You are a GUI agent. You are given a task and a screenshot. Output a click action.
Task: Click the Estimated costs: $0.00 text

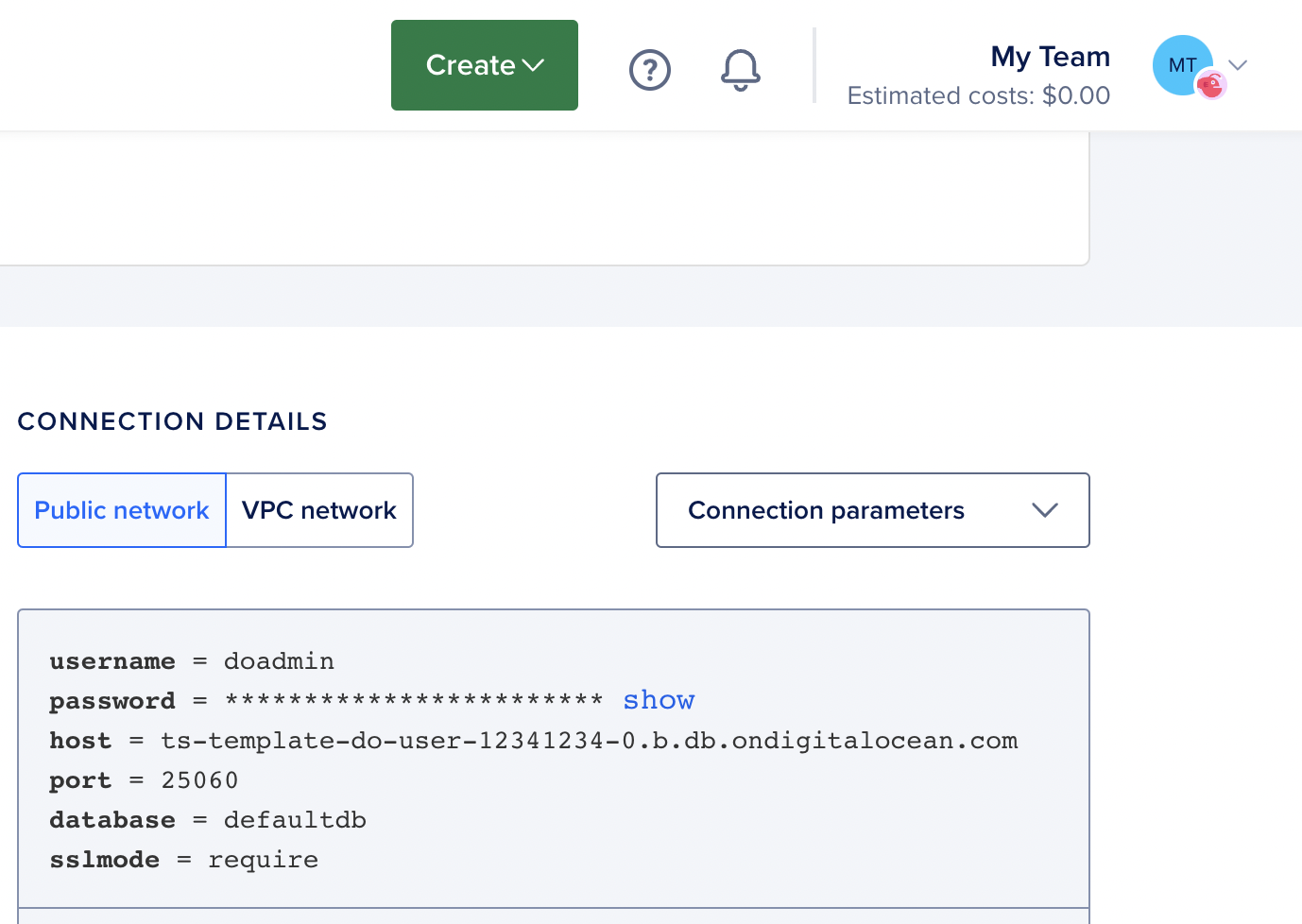coord(979,95)
